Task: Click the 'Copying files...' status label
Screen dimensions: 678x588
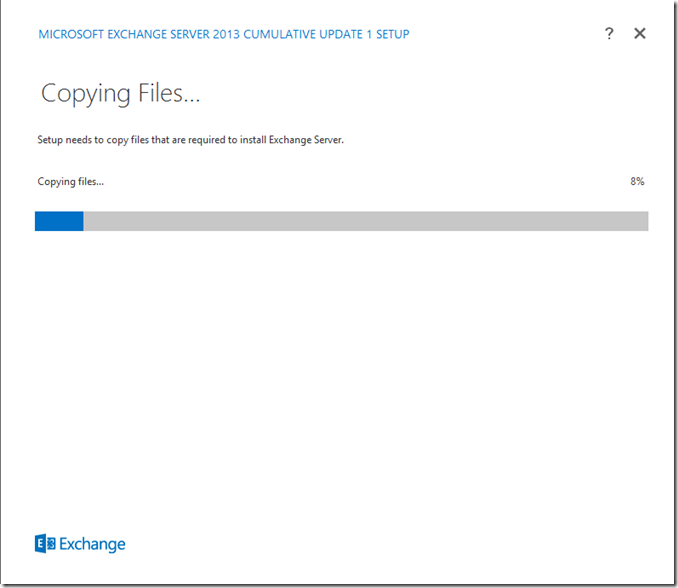Action: [x=70, y=182]
